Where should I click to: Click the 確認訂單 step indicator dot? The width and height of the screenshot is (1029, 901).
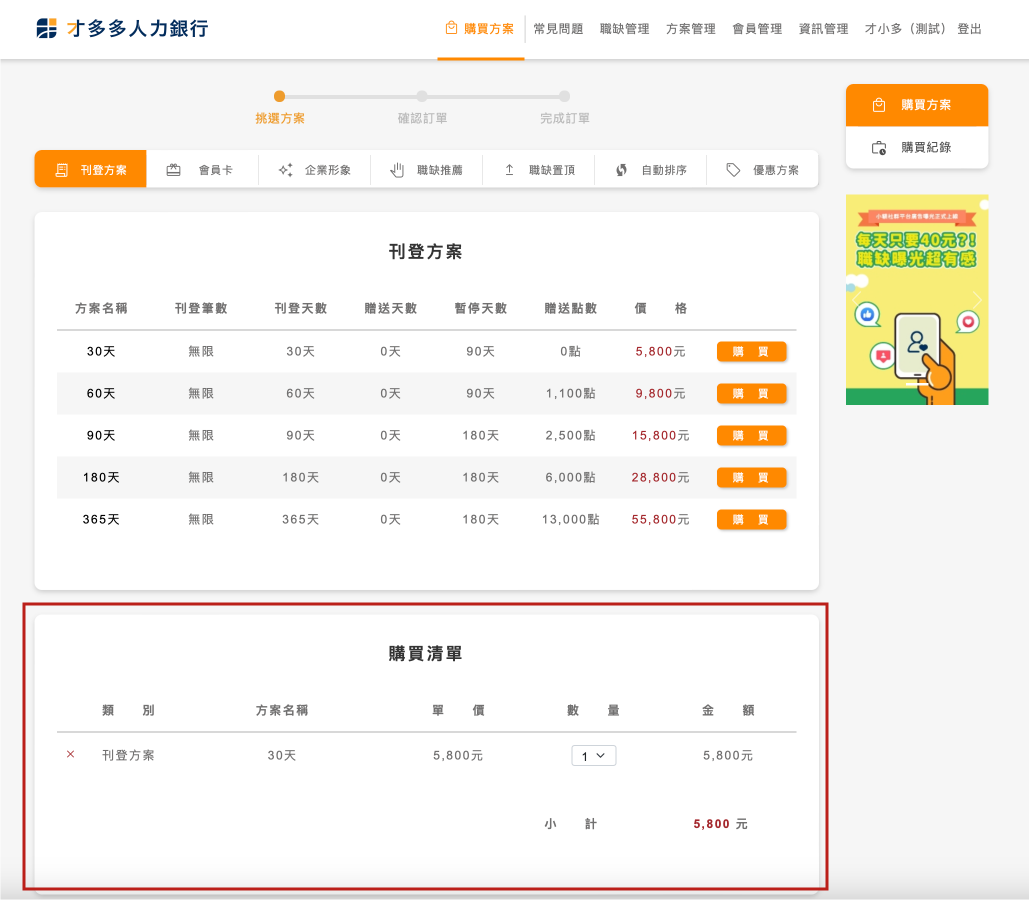pyautogui.click(x=422, y=97)
